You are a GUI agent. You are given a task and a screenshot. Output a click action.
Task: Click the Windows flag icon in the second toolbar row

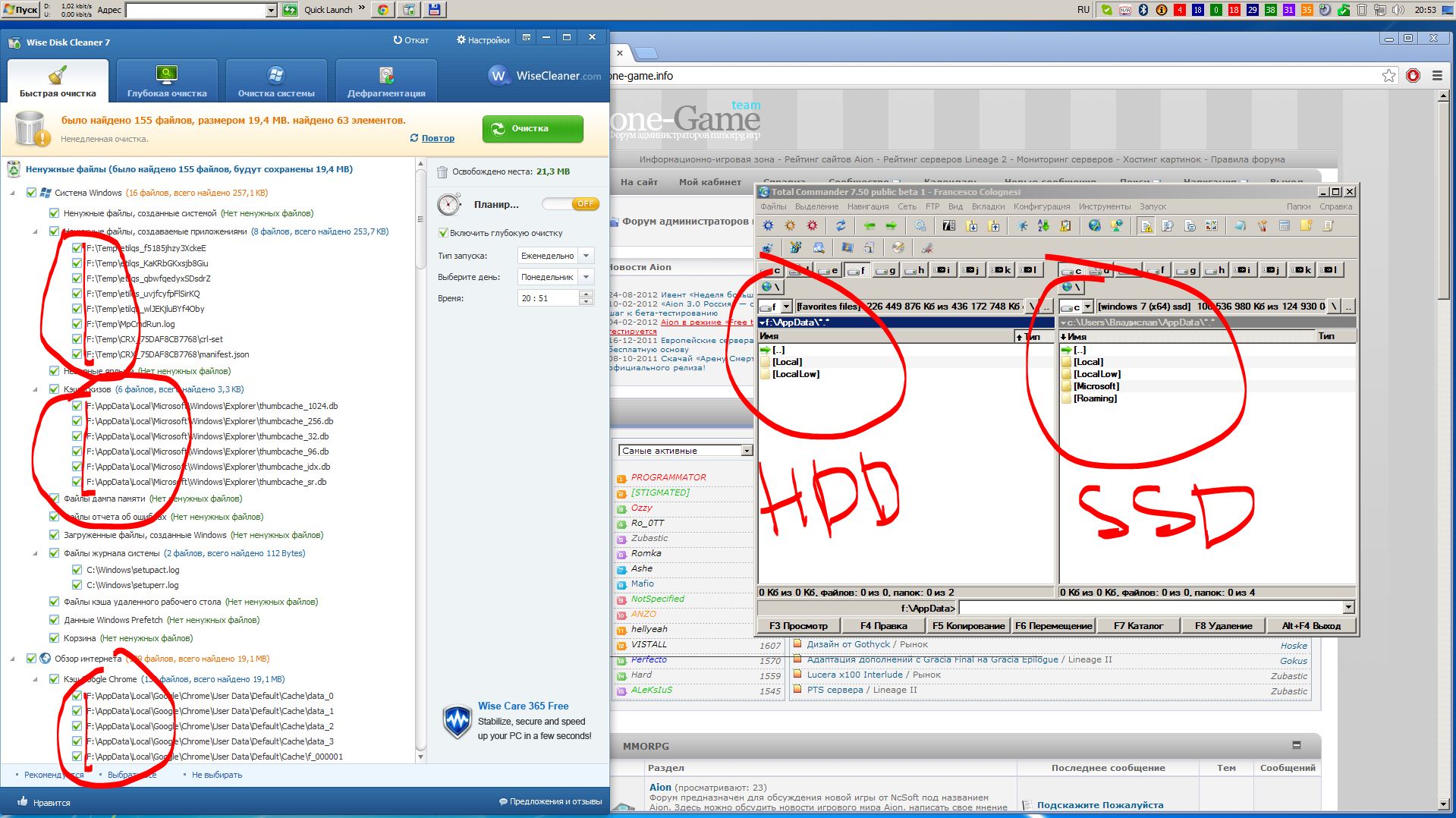(x=847, y=247)
